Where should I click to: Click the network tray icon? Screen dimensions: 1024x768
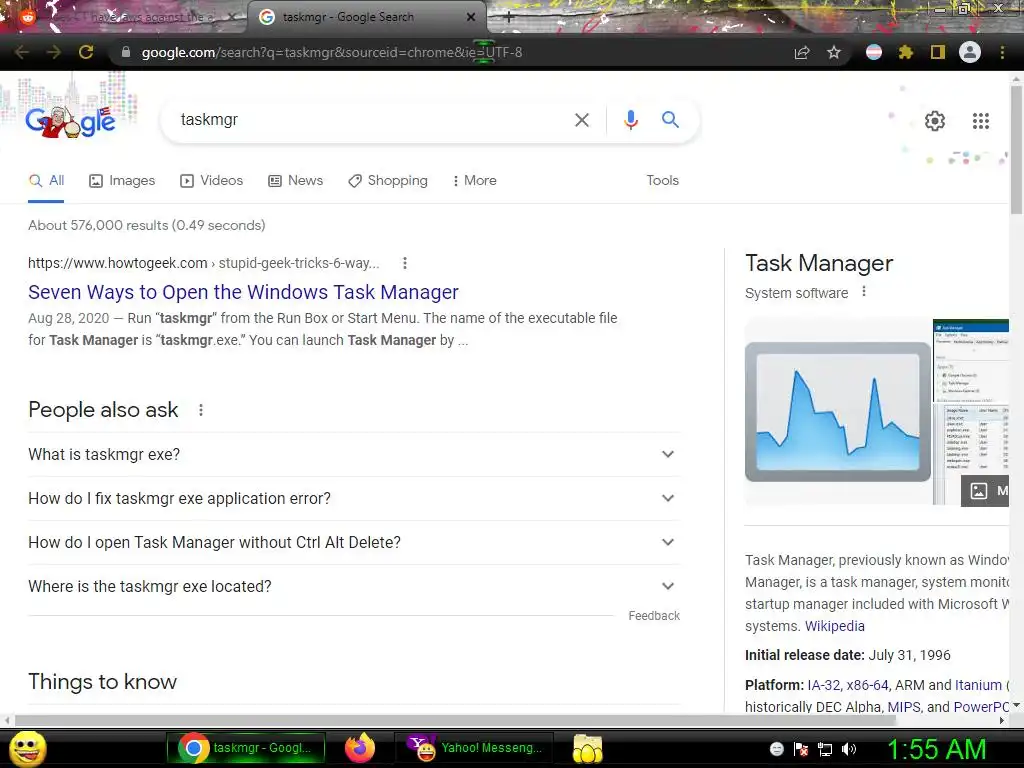(825, 749)
